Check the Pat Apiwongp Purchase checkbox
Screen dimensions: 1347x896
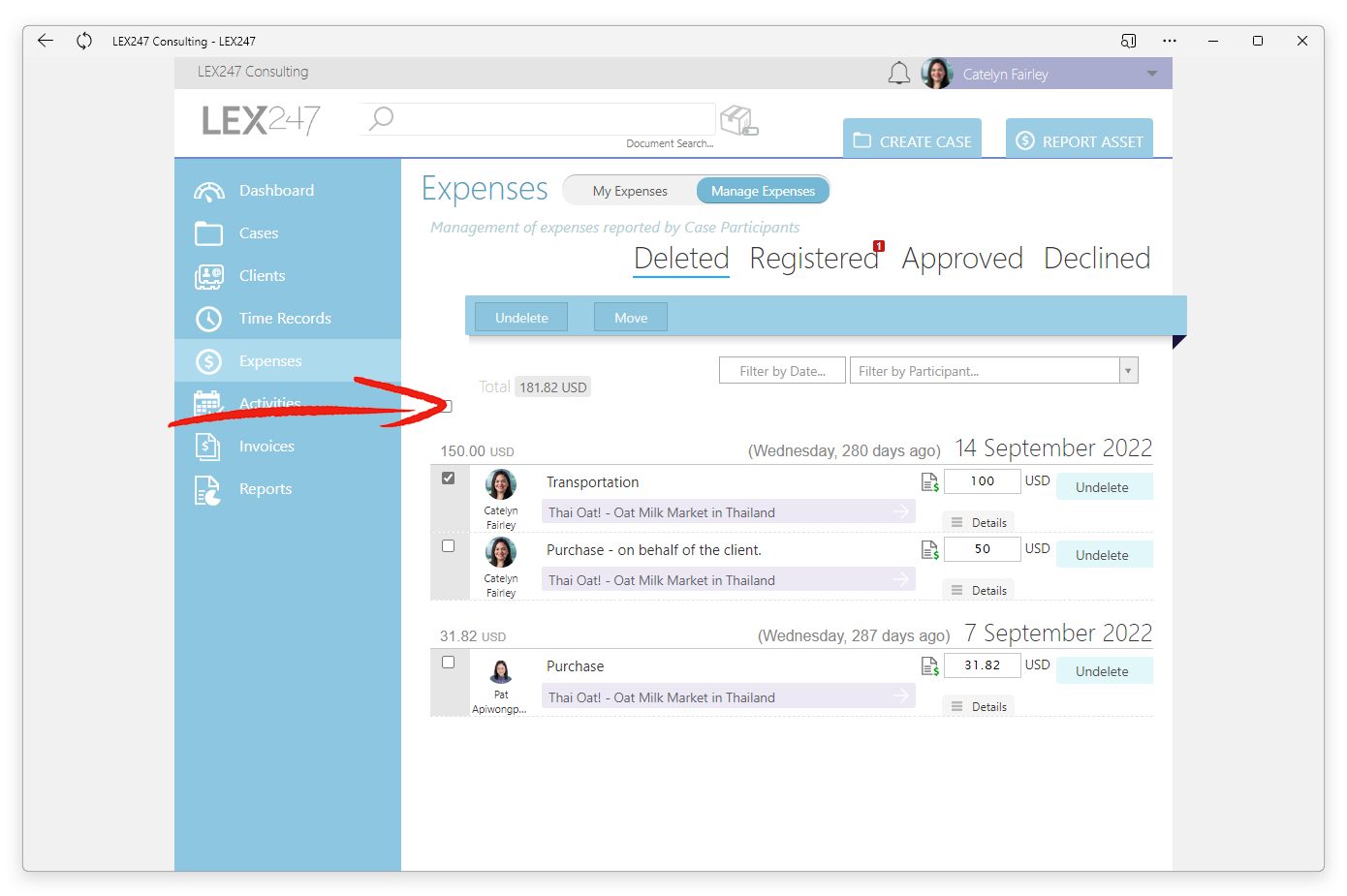[448, 663]
